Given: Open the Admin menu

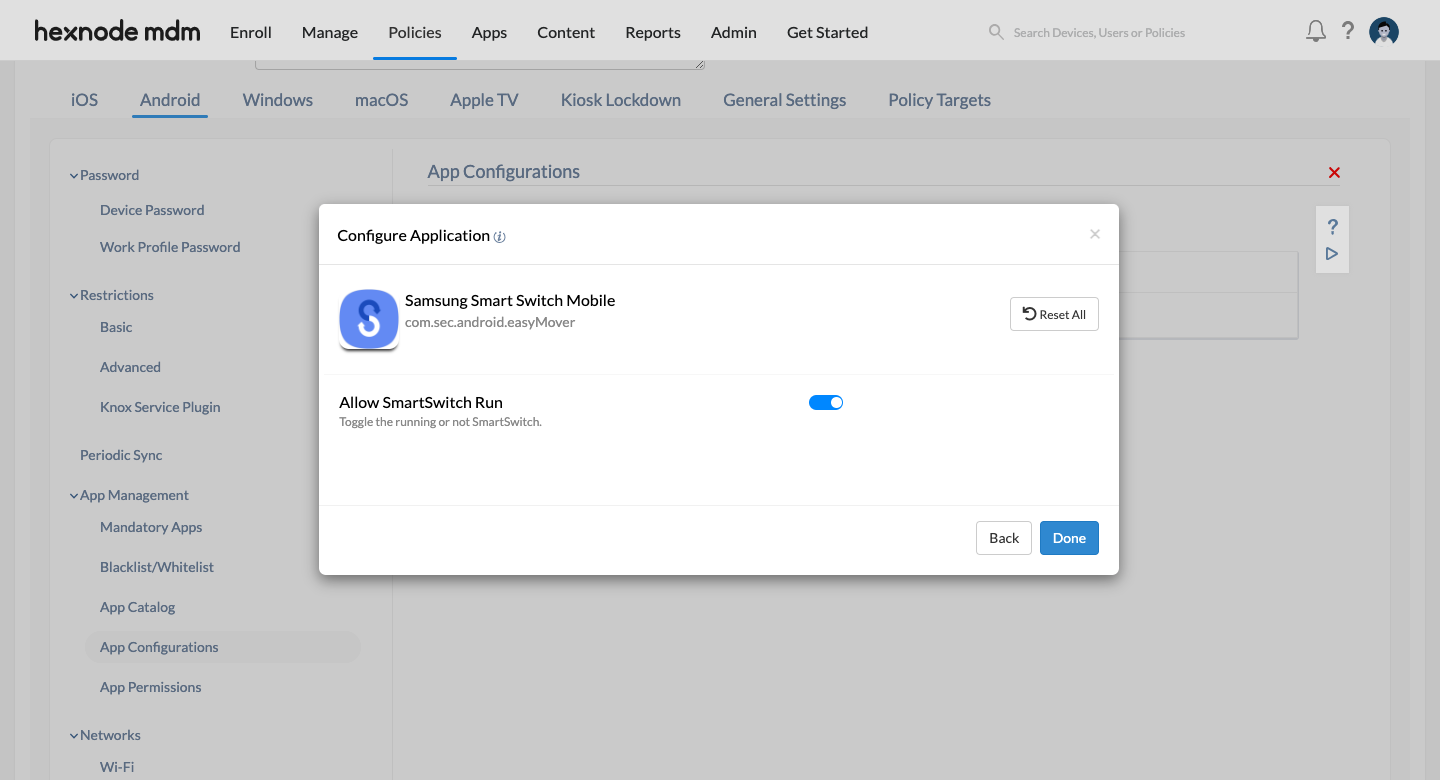Looking at the screenshot, I should (734, 32).
